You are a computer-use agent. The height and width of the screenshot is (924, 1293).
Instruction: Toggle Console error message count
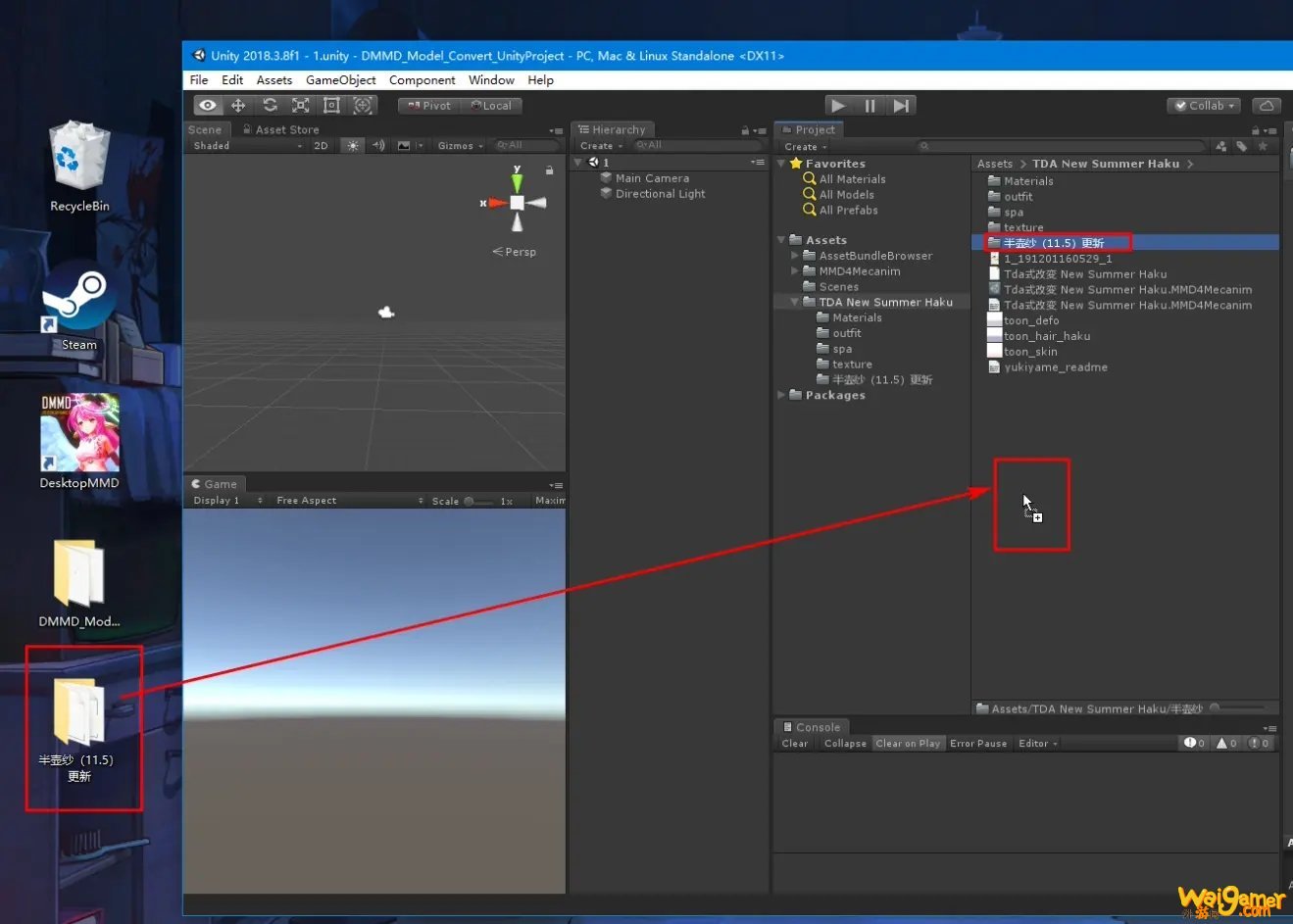click(x=1259, y=743)
